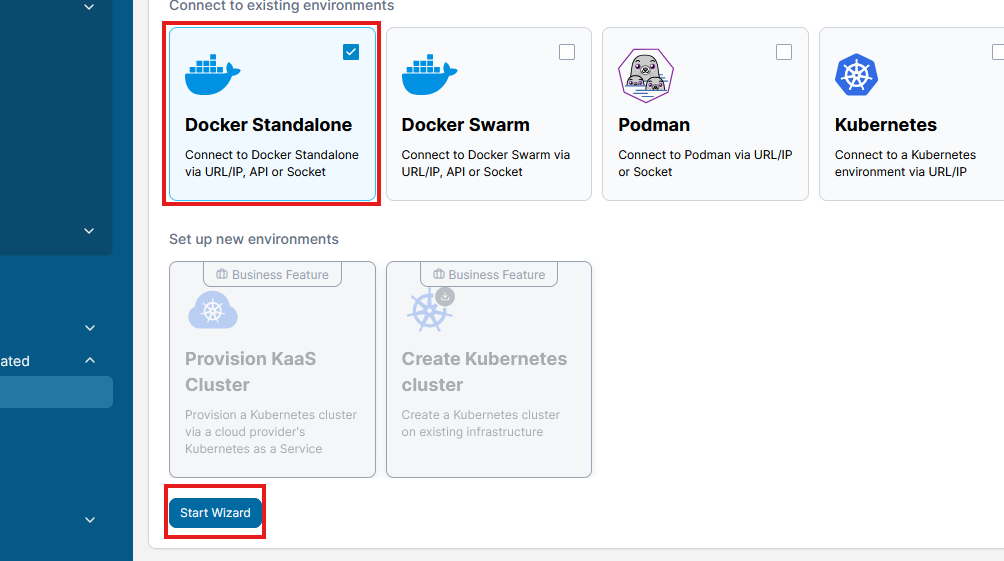
Task: Enable the Podman checkbox
Action: click(x=784, y=52)
